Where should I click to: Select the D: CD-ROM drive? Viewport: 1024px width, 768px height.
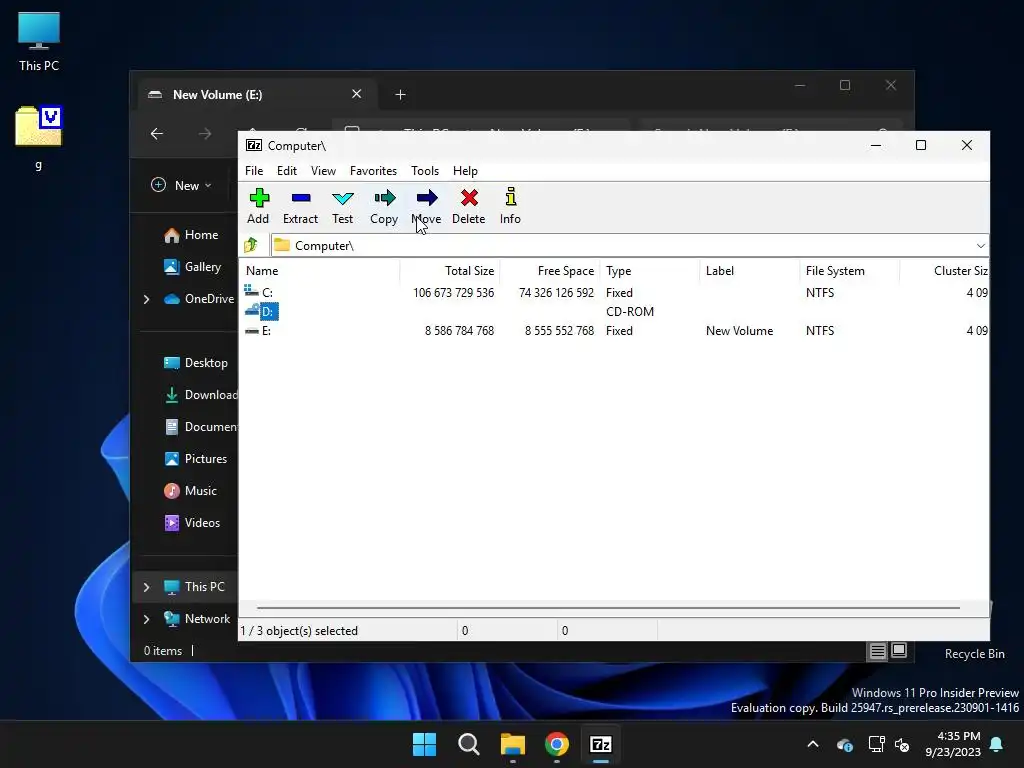261,312
